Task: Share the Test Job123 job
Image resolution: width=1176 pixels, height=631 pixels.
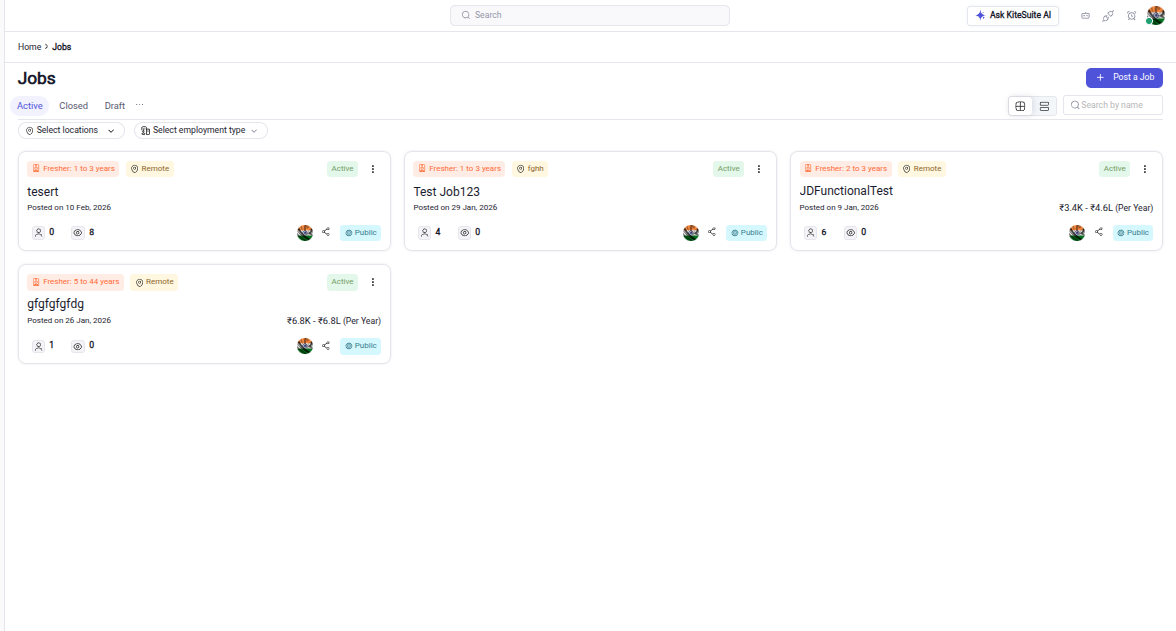Action: tap(712, 232)
